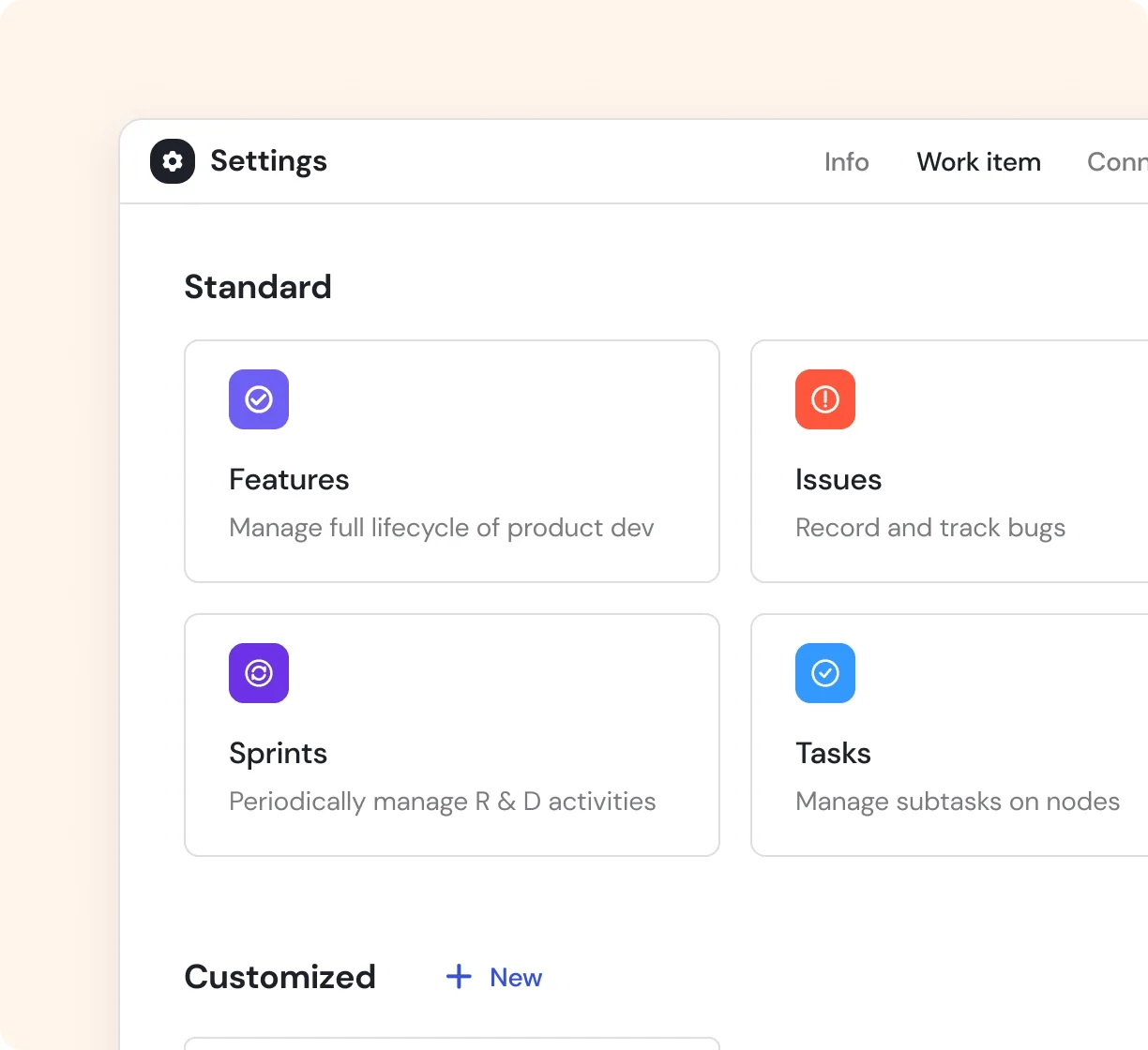Click the Settings gear icon

[173, 161]
